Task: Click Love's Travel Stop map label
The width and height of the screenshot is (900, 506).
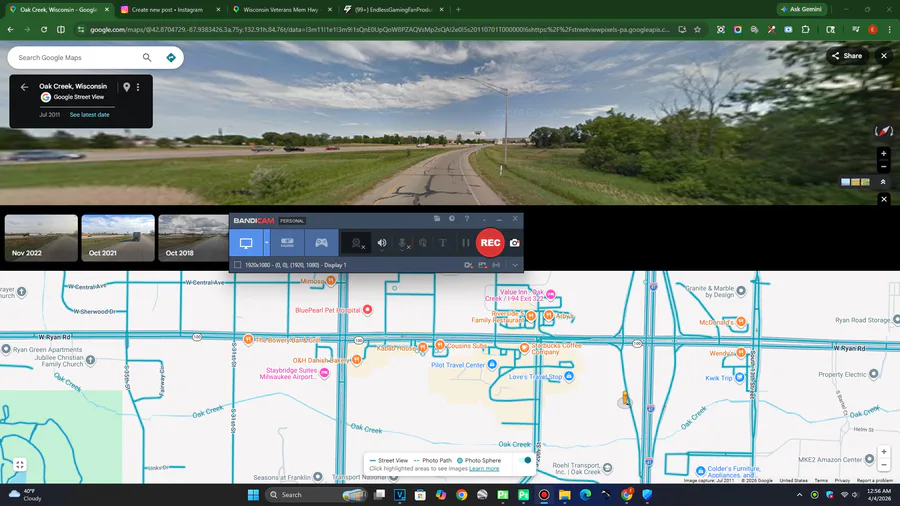Action: pos(536,377)
